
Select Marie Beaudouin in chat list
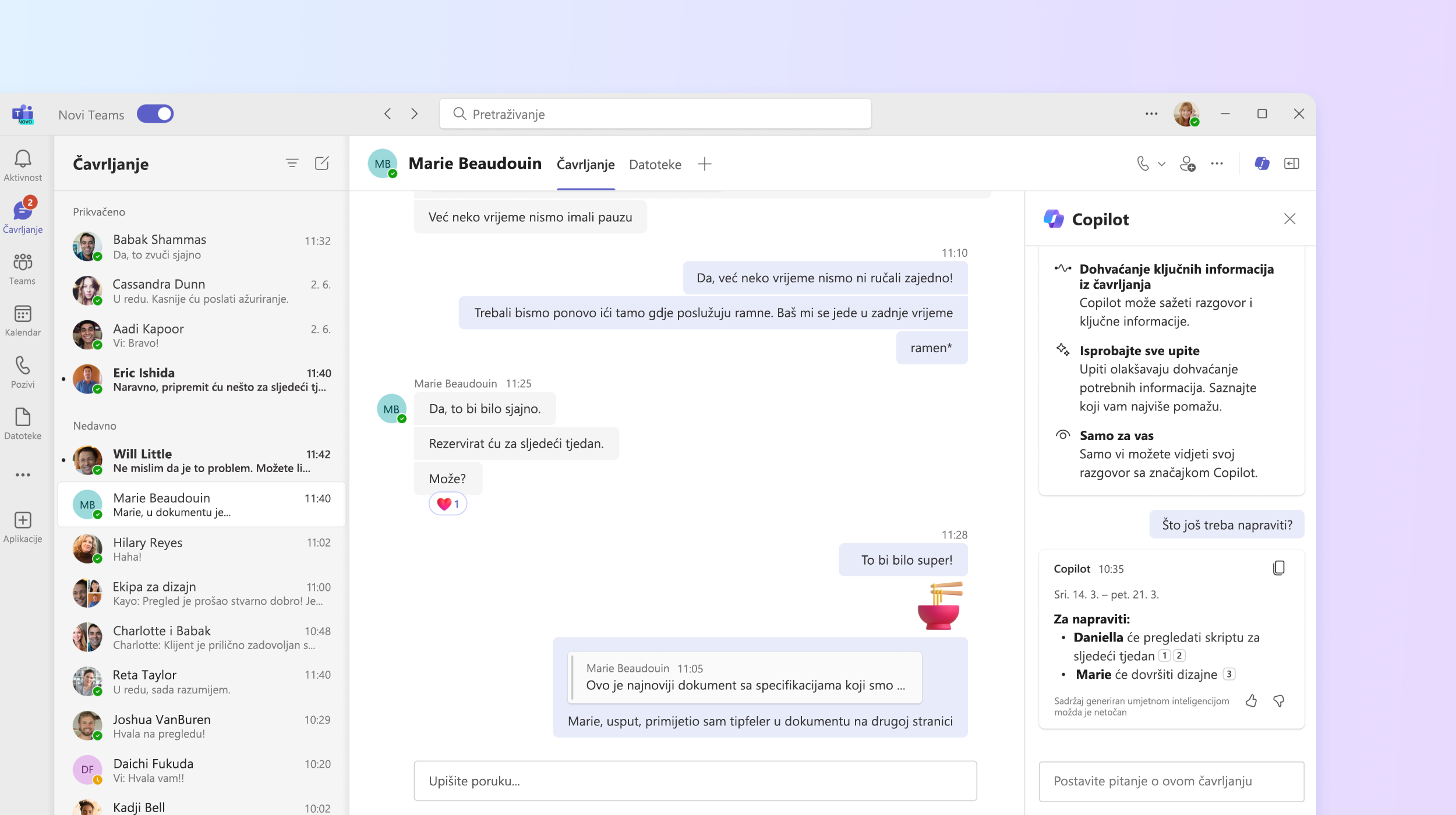[x=202, y=505]
